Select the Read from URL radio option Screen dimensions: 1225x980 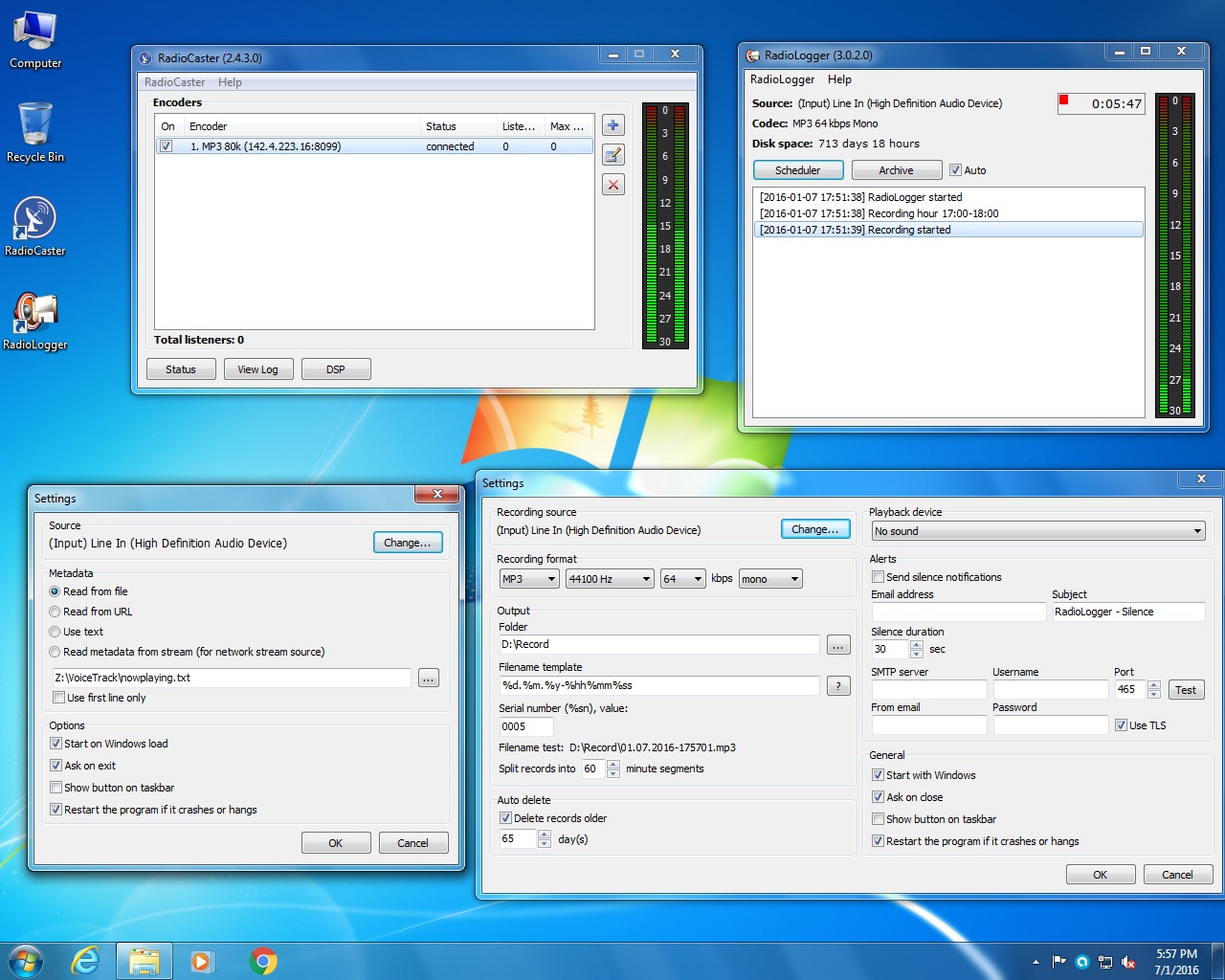[x=55, y=612]
